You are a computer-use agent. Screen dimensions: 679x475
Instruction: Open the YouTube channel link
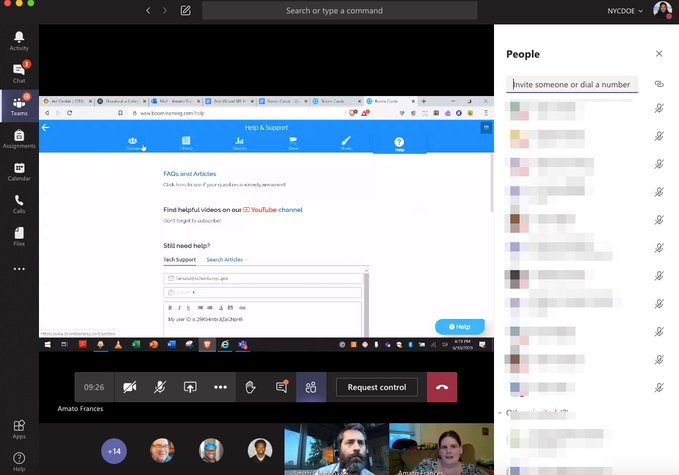272,210
